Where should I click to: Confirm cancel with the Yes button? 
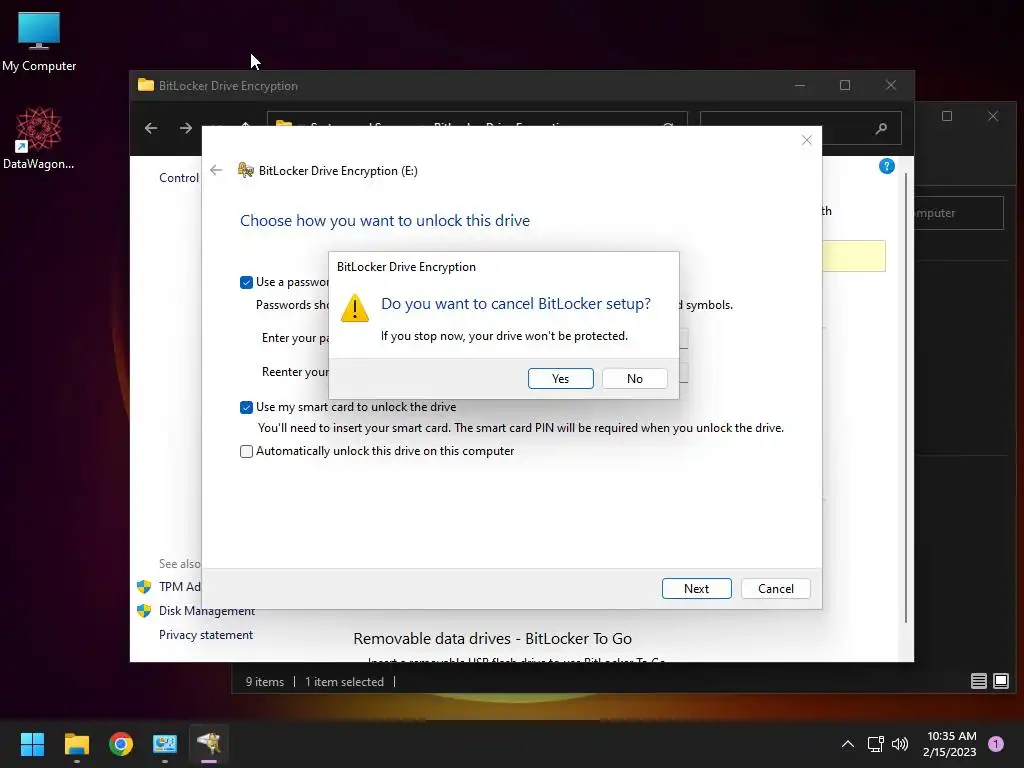(x=560, y=379)
